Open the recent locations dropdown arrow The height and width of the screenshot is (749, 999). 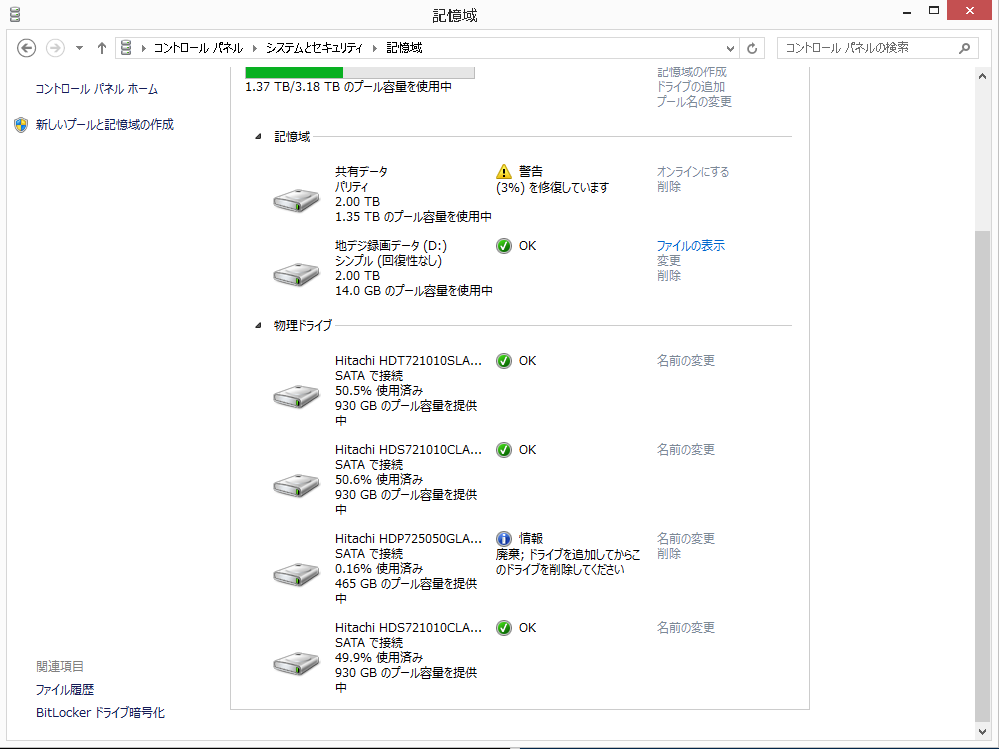pyautogui.click(x=80, y=48)
